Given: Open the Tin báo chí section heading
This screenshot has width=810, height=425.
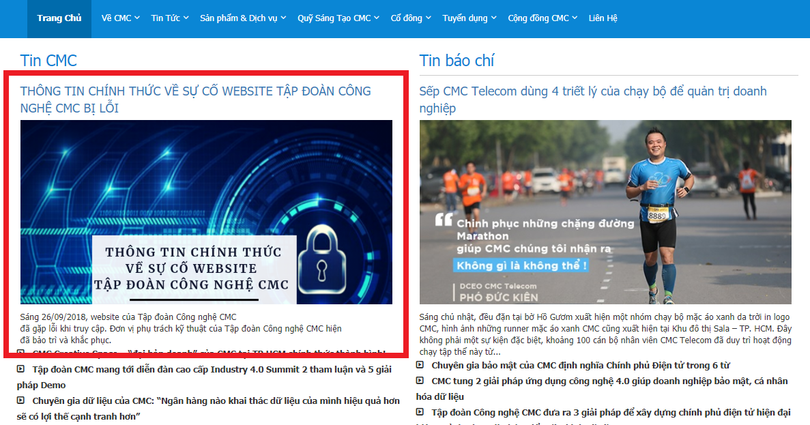Looking at the screenshot, I should point(457,60).
